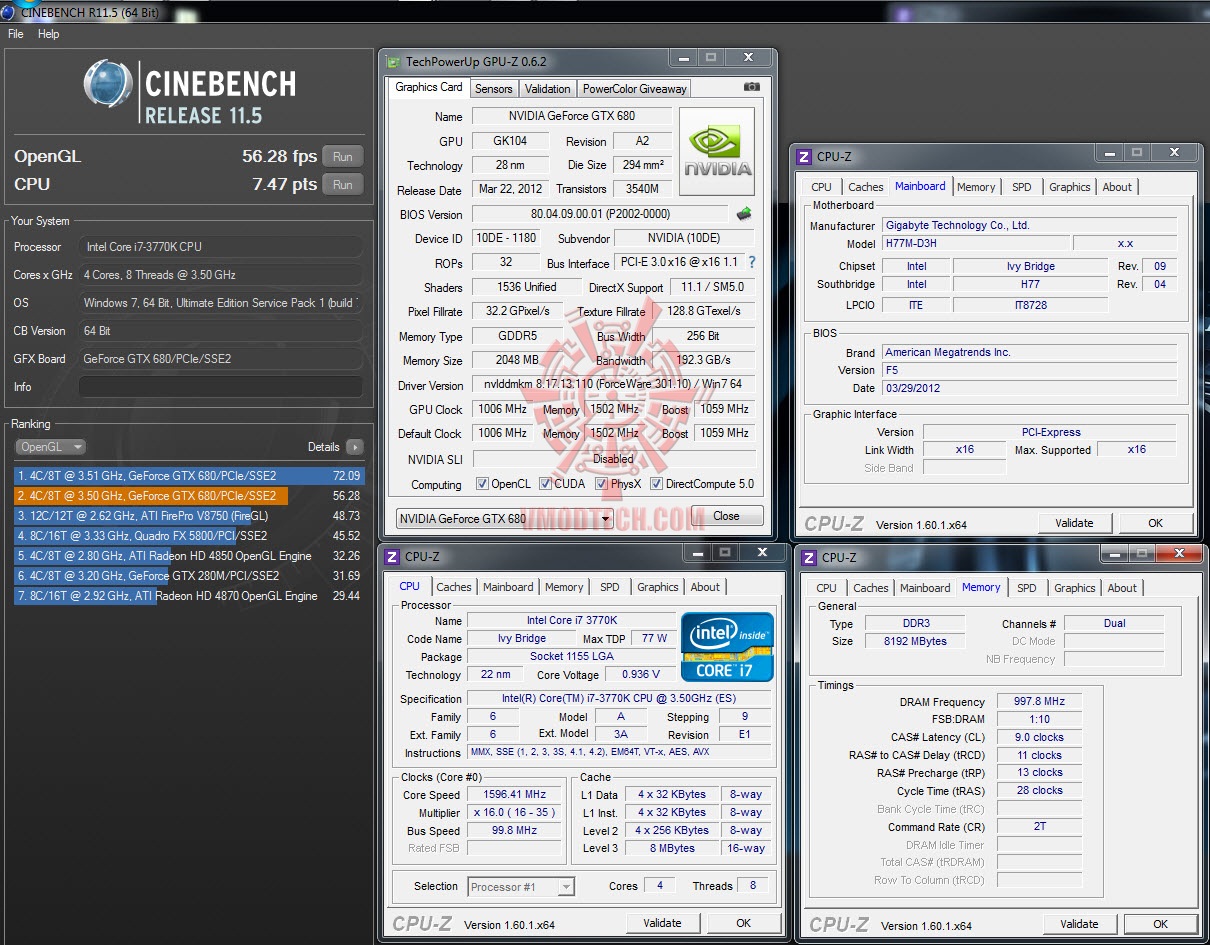Screen dimensions: 1210x945
Task: Toggle the OpenCL checkbox
Action: tap(482, 484)
